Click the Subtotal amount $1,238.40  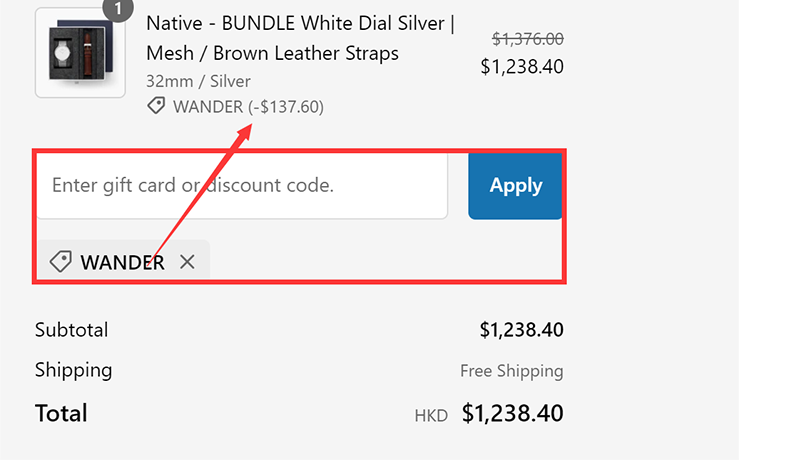tap(521, 330)
